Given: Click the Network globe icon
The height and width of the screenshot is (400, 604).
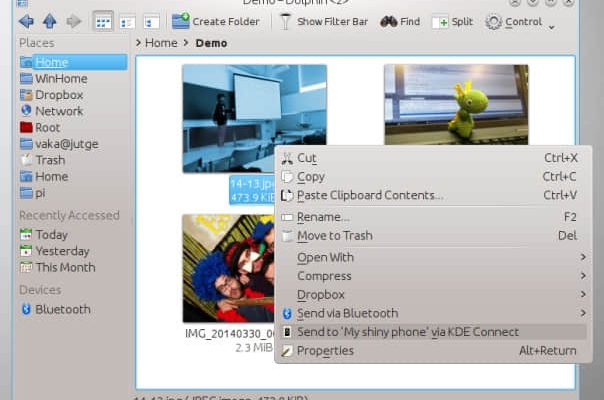Looking at the screenshot, I should coord(26,111).
